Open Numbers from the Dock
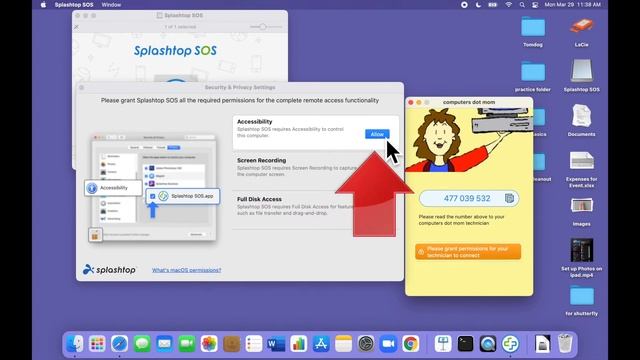The image size is (640, 360). tap(299, 344)
